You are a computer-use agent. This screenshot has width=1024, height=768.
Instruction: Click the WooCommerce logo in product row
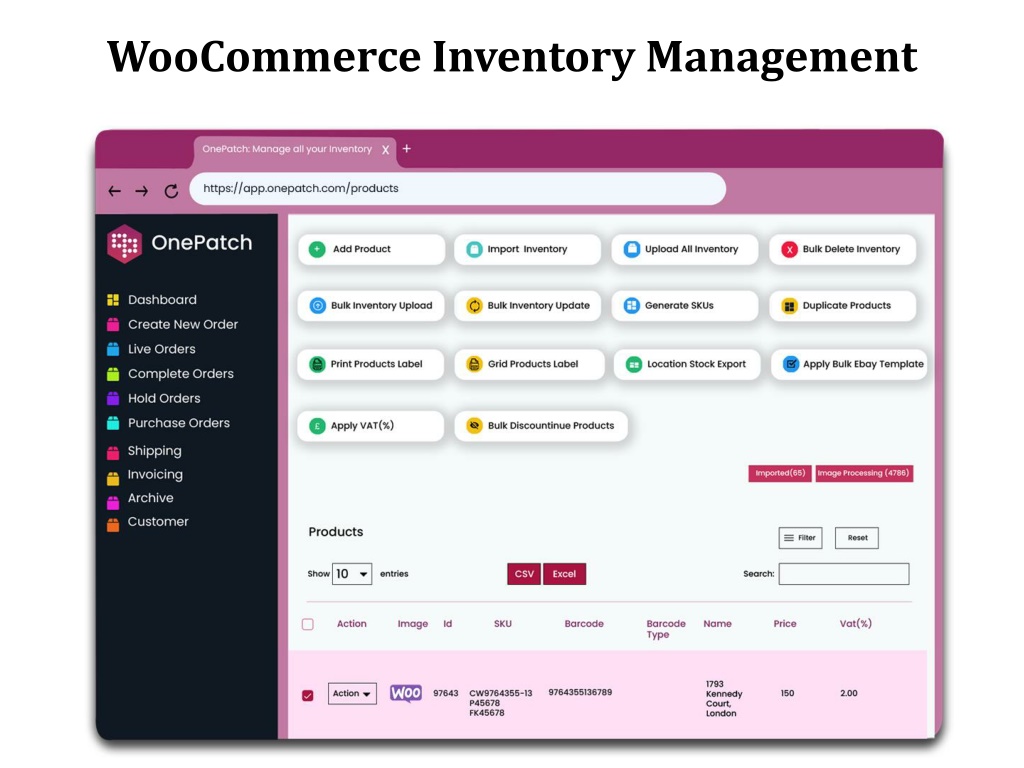(x=406, y=693)
